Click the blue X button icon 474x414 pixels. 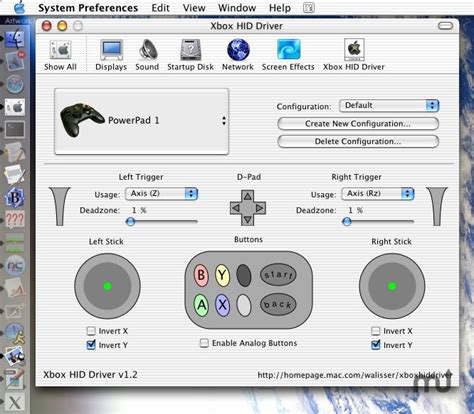[222, 305]
